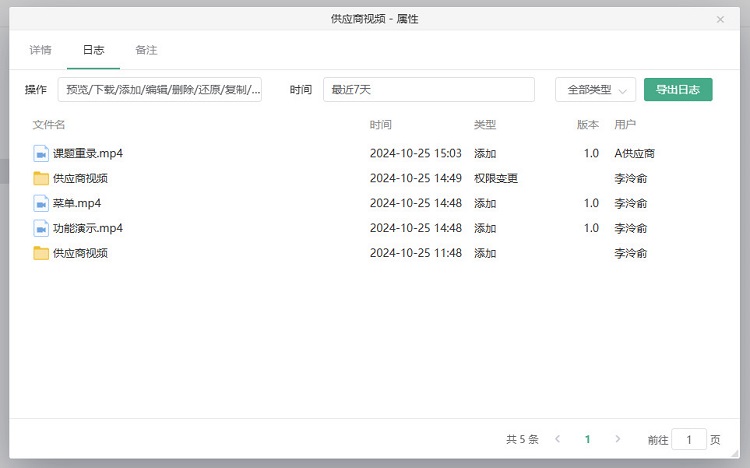The height and width of the screenshot is (468, 750).
Task: Go to the next page arrow
Action: click(x=618, y=439)
